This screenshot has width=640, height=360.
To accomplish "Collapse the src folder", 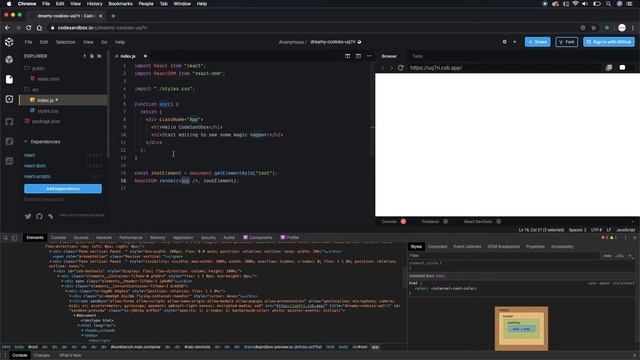I will click(32, 89).
